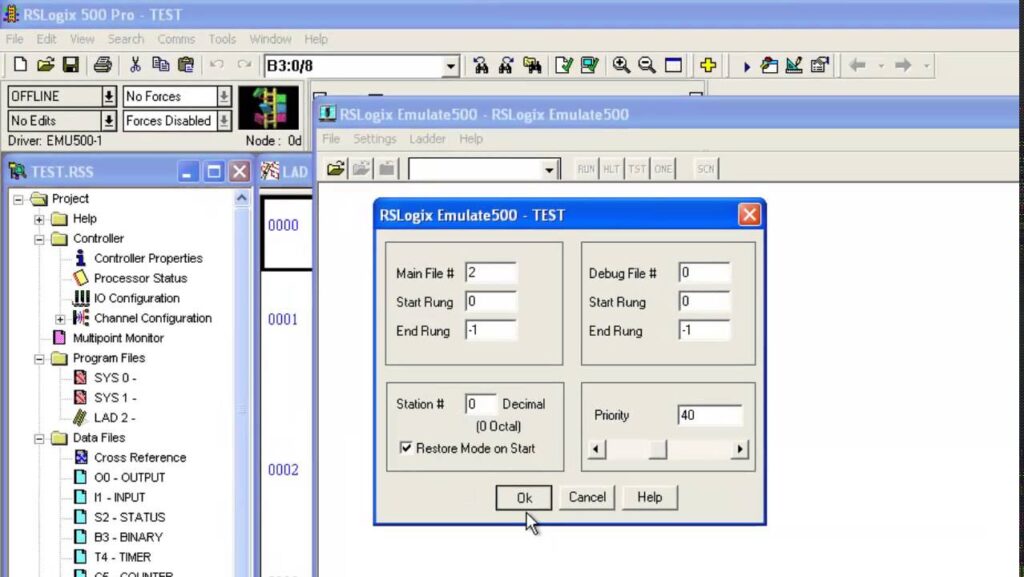Click the Zoom Out magnifier icon
This screenshot has height=577, width=1024.
(647, 65)
